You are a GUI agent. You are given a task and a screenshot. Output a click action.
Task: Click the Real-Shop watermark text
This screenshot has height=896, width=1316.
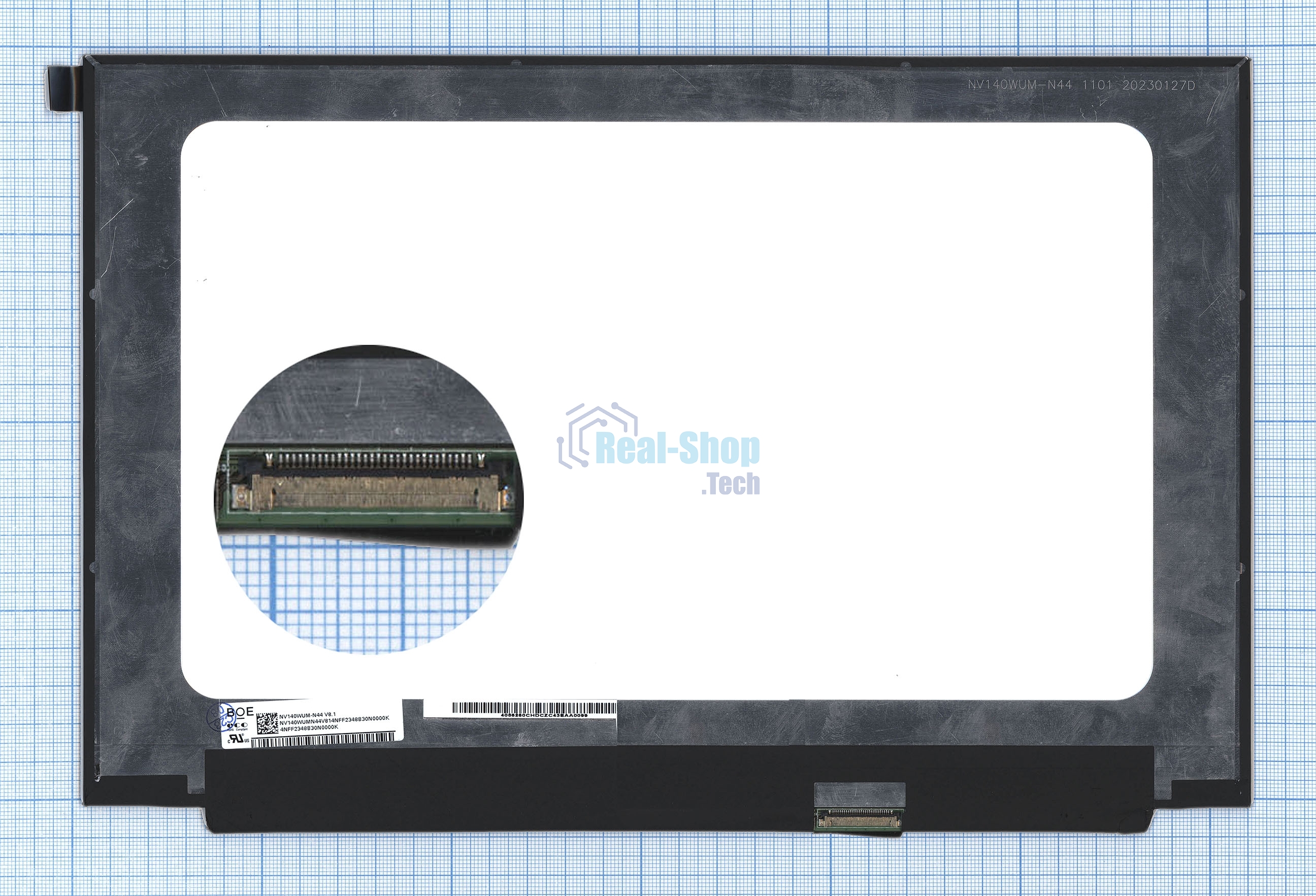coord(677,449)
